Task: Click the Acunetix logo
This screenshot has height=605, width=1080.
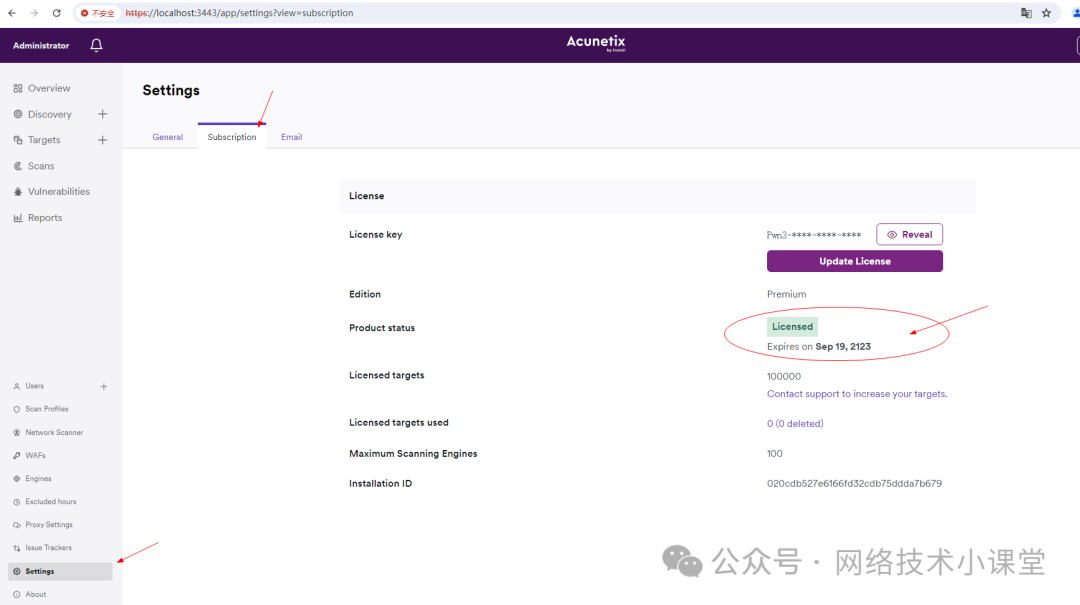Action: coord(596,43)
